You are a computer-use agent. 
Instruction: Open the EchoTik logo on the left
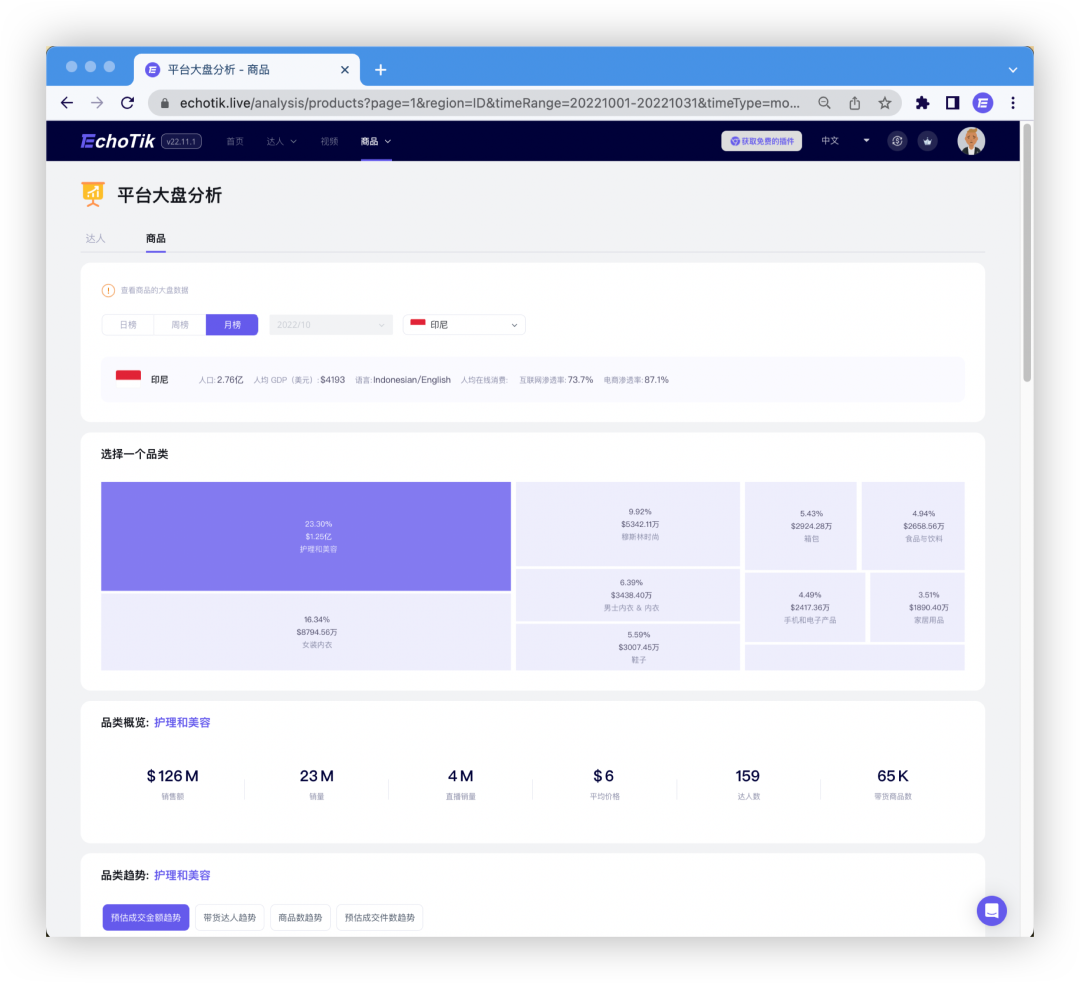(117, 141)
